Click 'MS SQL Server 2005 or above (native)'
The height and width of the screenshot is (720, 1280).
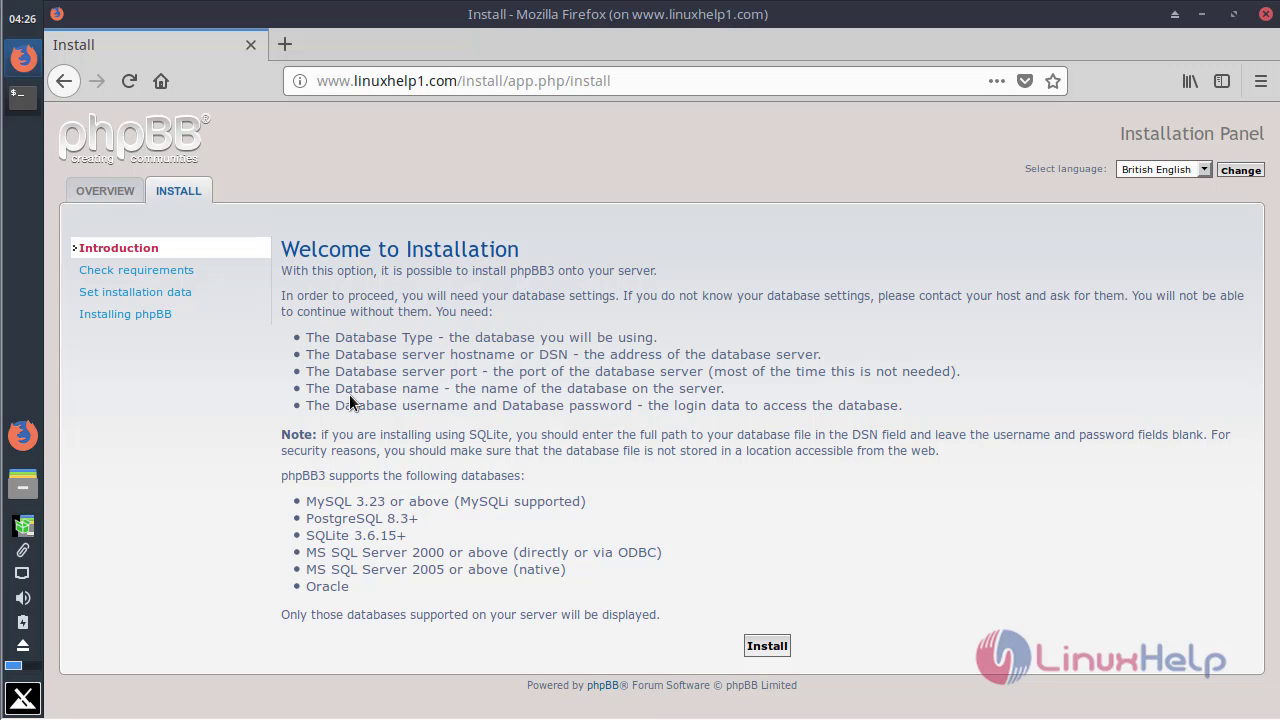[x=436, y=569]
